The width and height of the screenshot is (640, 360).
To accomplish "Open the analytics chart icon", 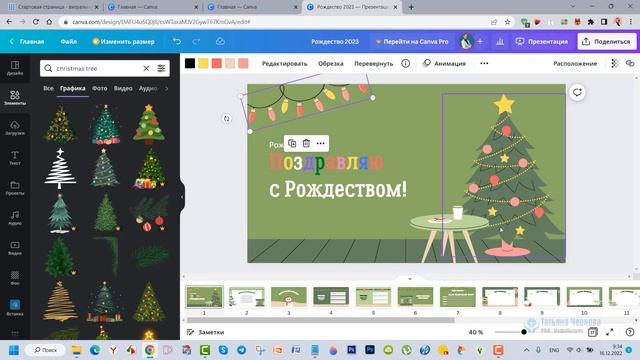I will click(x=500, y=42).
